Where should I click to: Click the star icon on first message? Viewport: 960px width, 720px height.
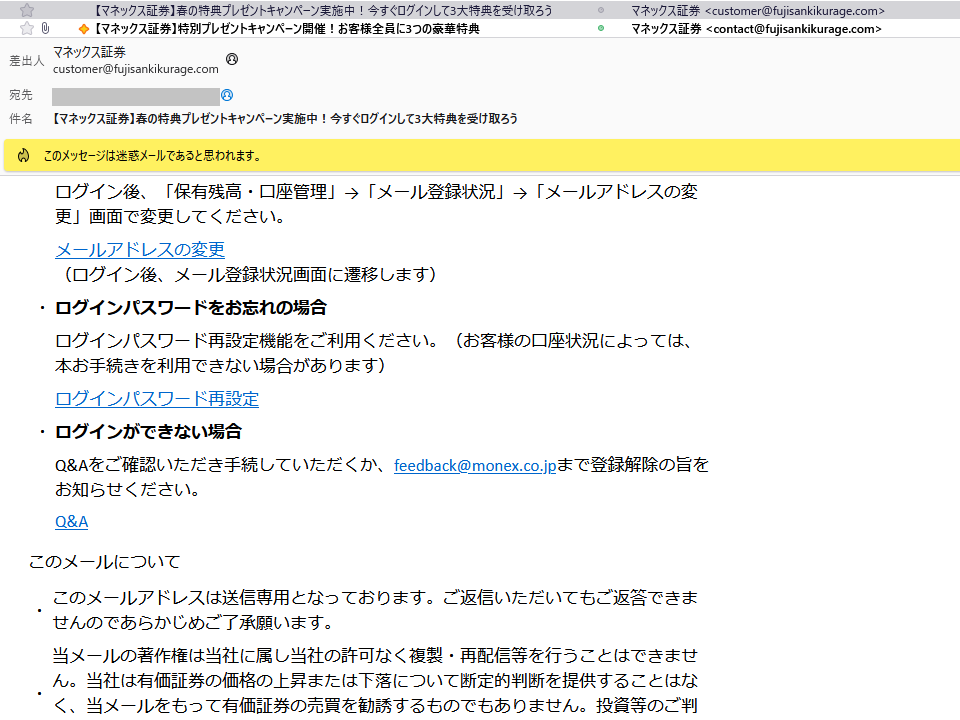point(28,10)
